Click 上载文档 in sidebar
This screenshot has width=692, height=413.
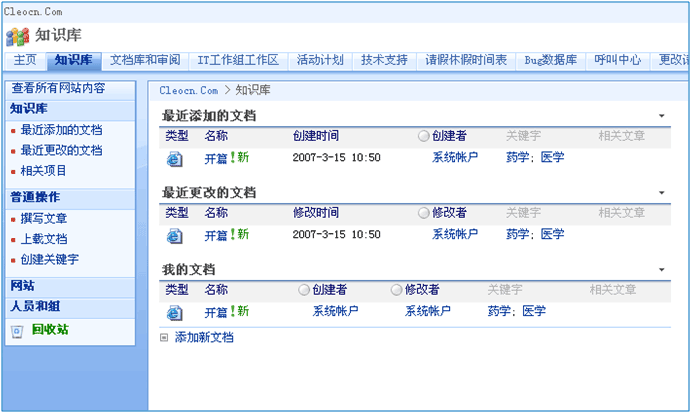pyautogui.click(x=44, y=239)
